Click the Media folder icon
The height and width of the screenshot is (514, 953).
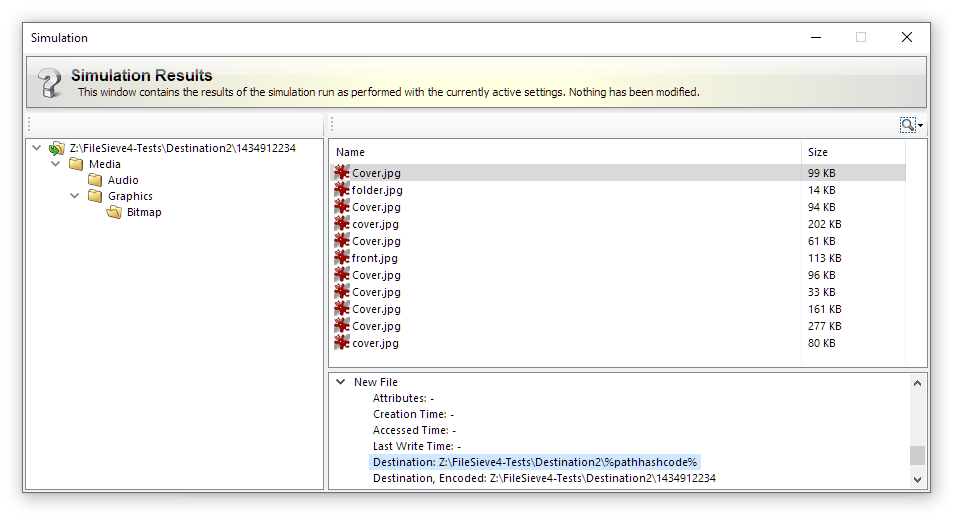[76, 164]
